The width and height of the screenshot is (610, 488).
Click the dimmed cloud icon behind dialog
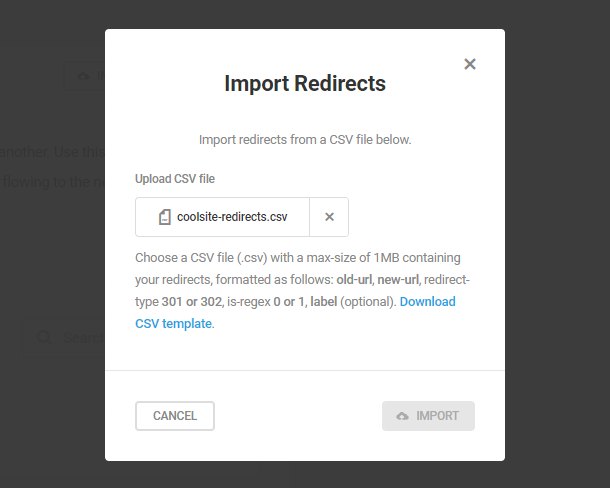[x=83, y=76]
